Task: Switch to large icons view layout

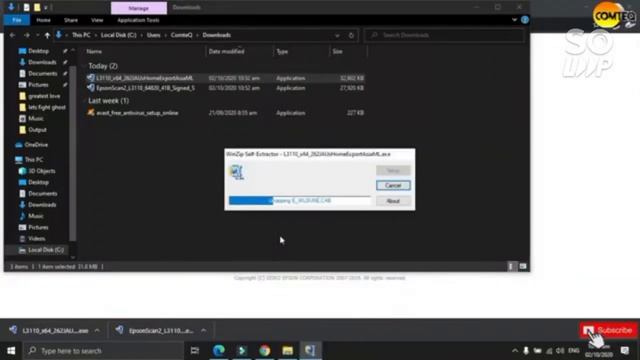Action: 522,267
